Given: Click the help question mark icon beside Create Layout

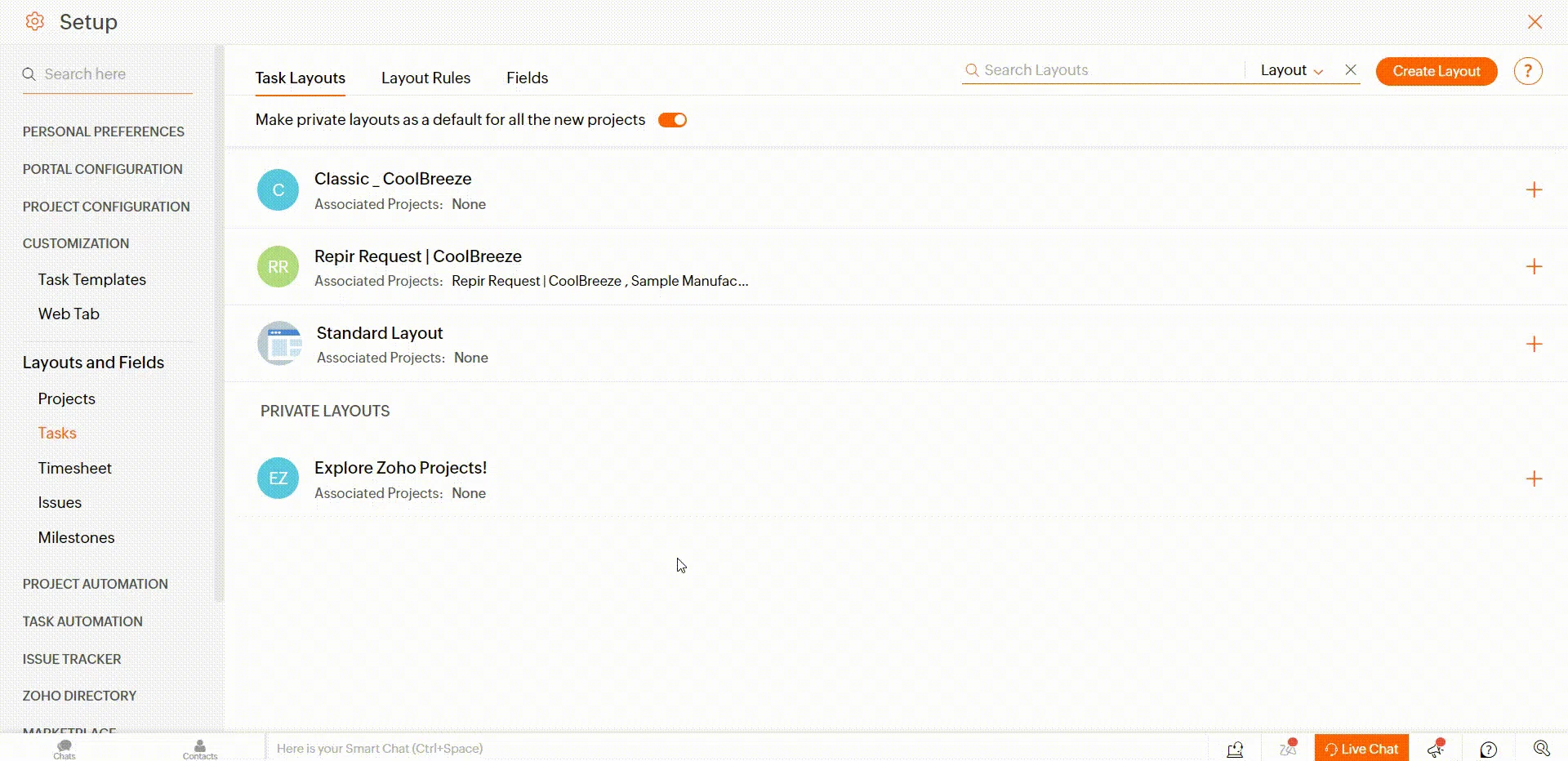Looking at the screenshot, I should (x=1527, y=71).
